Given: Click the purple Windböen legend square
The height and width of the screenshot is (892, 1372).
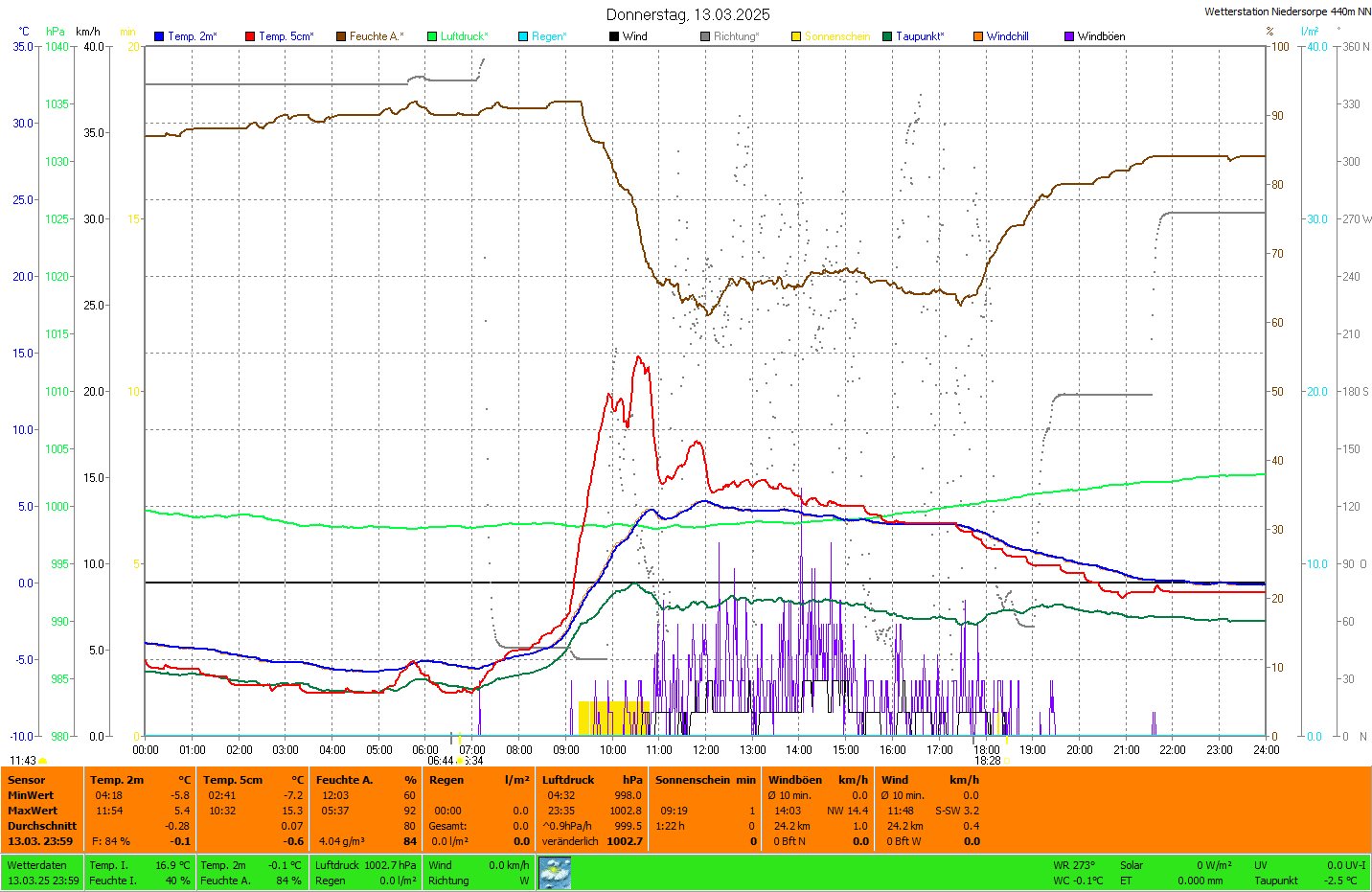Looking at the screenshot, I should (1069, 36).
